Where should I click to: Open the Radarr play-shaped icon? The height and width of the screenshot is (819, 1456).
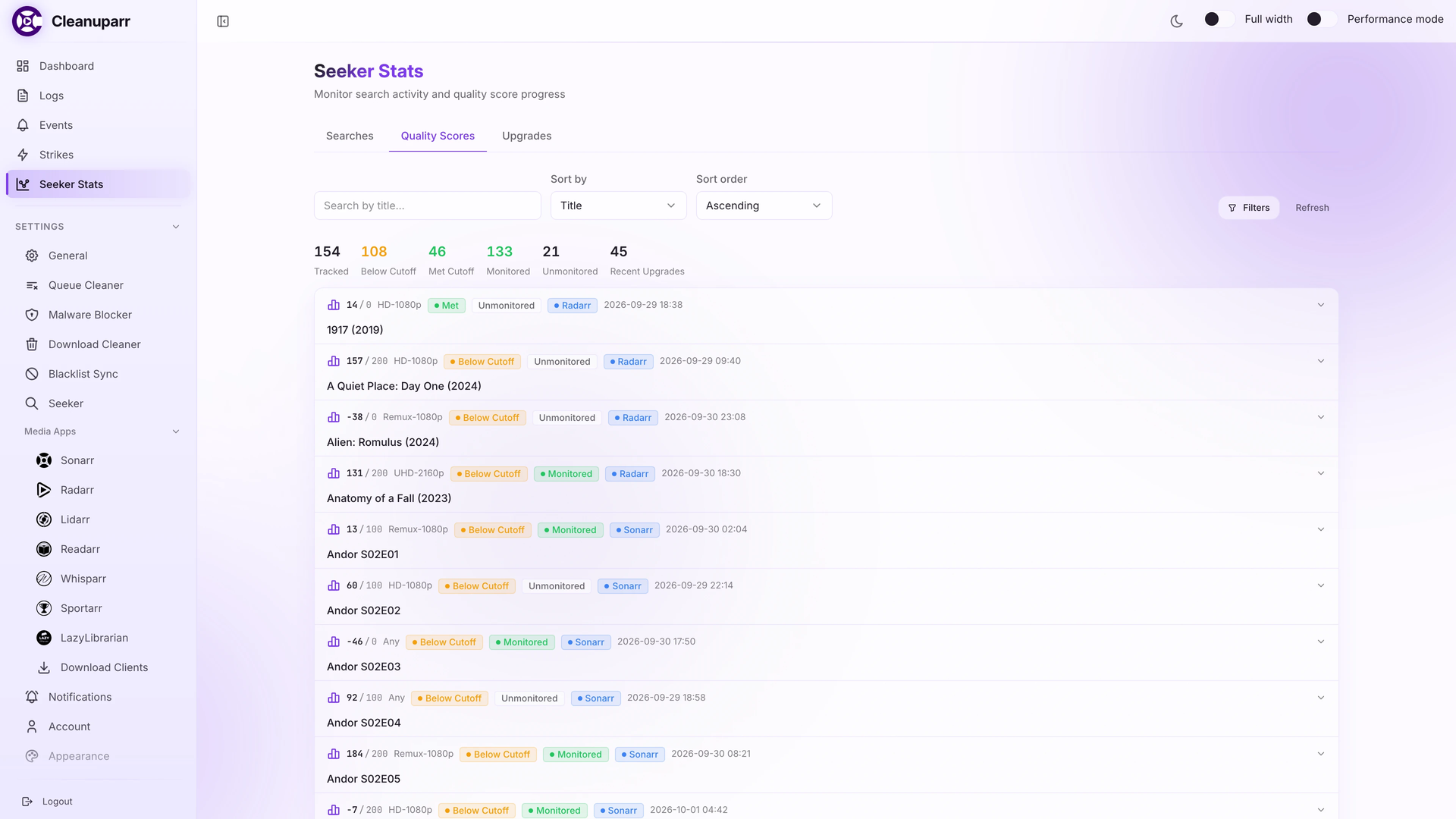(x=44, y=490)
